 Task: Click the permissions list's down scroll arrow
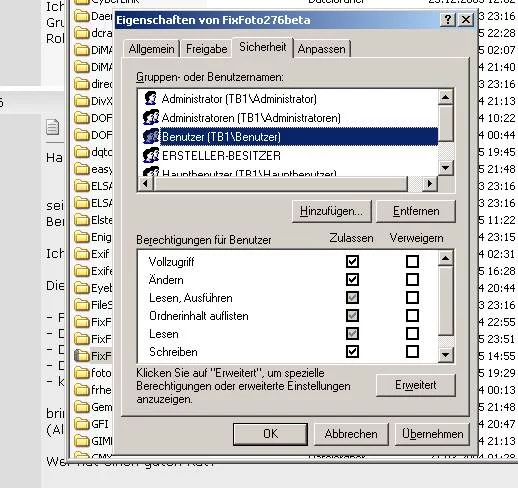446,355
